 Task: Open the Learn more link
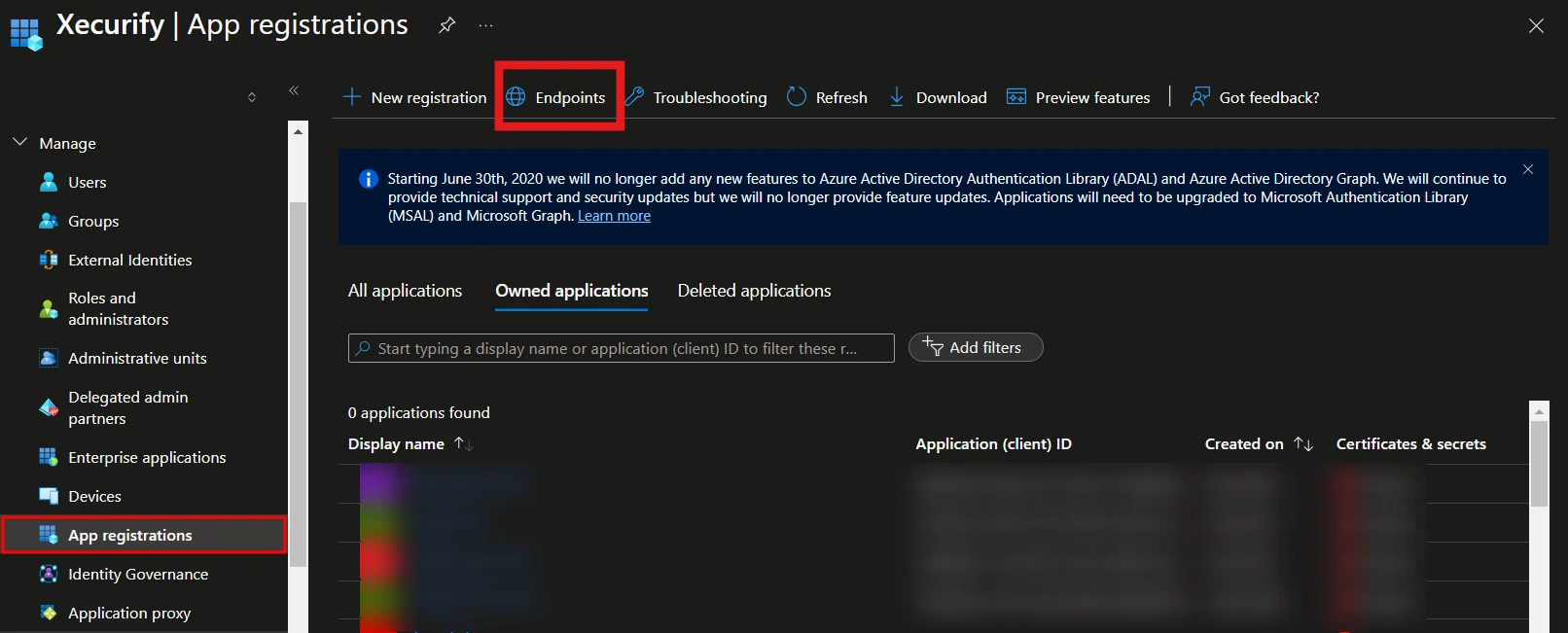click(x=614, y=216)
